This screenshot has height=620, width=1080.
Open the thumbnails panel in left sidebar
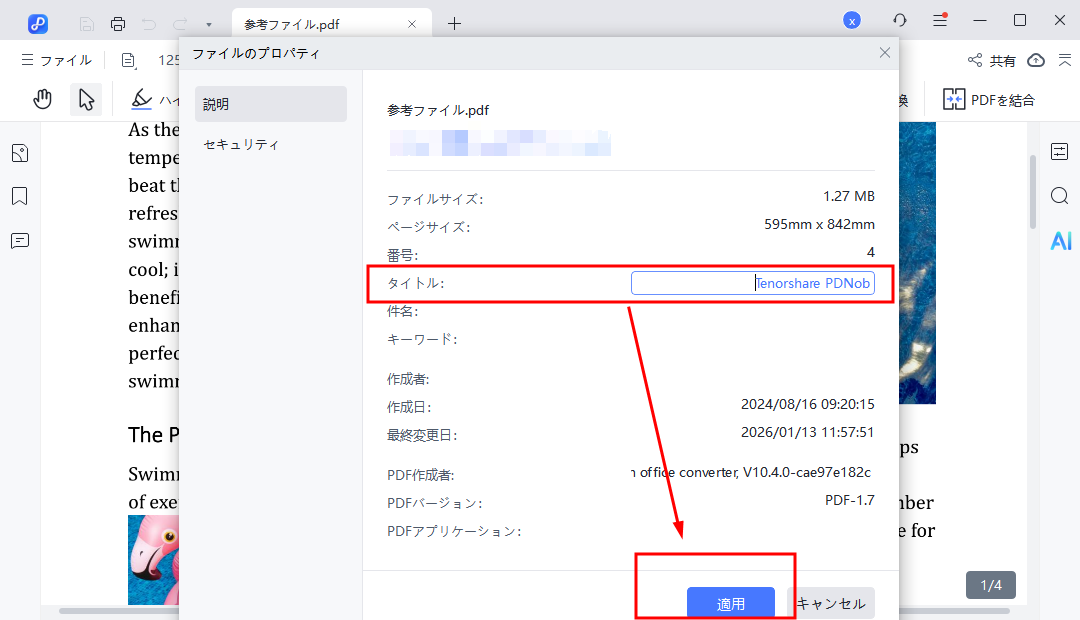(19, 153)
